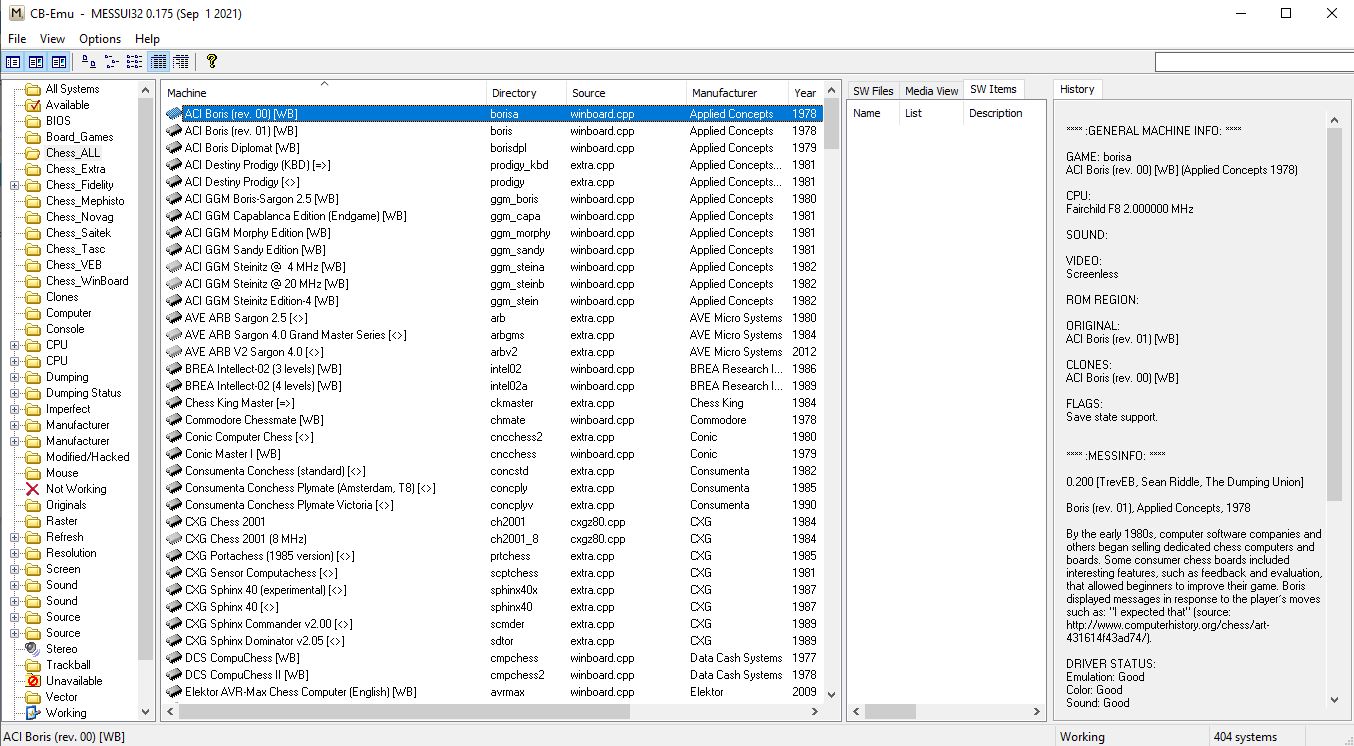Click the search input field at top right
Screen dimensions: 1354x746
[1254, 62]
